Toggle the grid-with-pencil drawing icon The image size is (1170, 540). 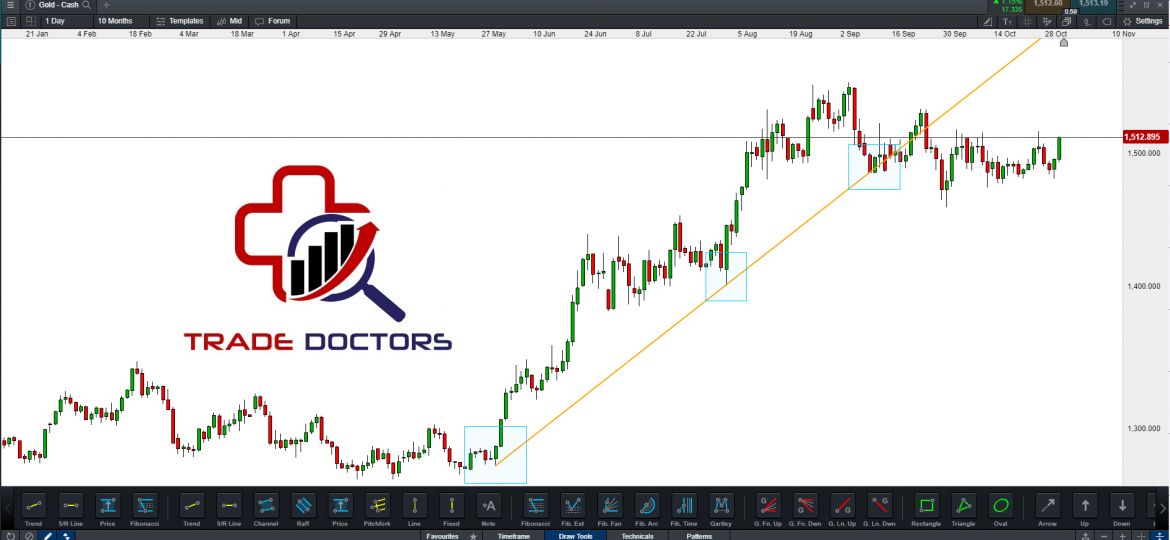click(1047, 22)
